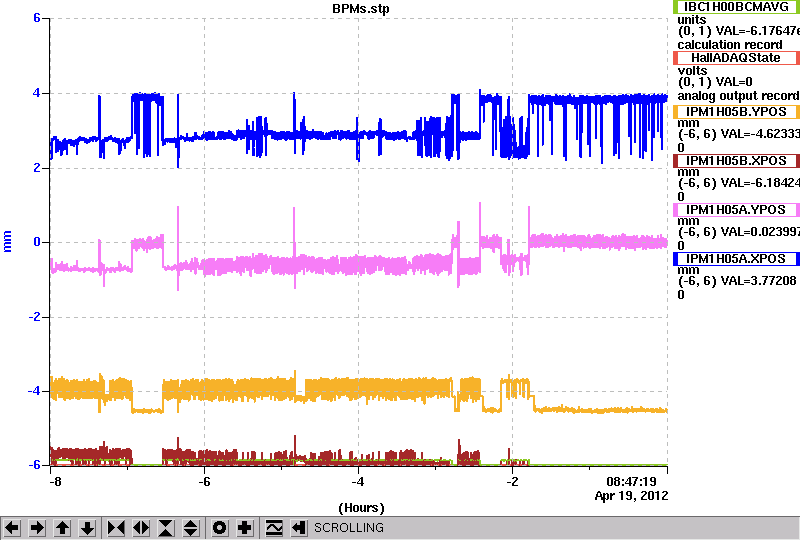The width and height of the screenshot is (800, 540).
Task: Pan the graph up with up arrow
Action: pos(62,528)
